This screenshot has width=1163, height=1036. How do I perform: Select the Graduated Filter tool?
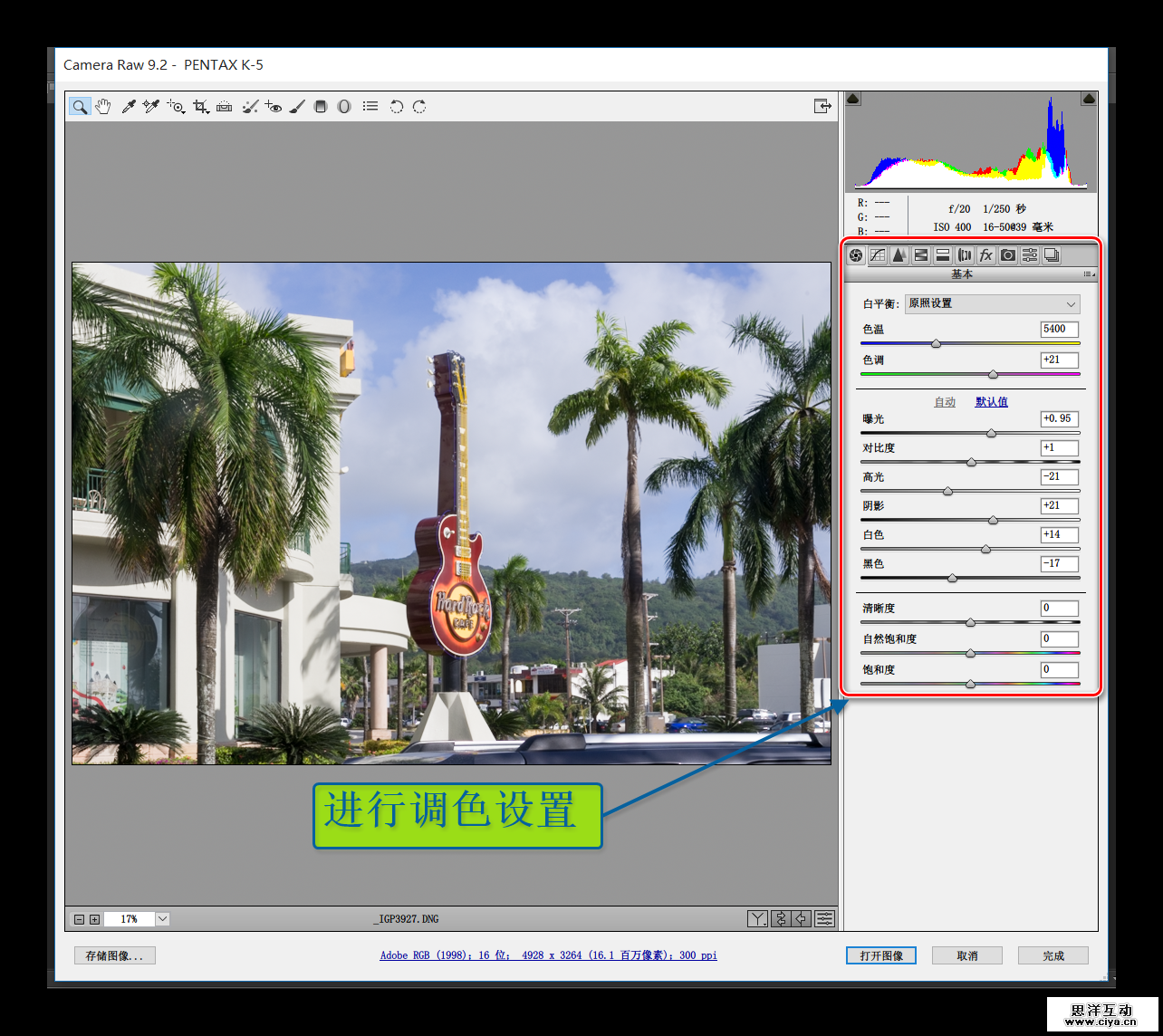[320, 107]
